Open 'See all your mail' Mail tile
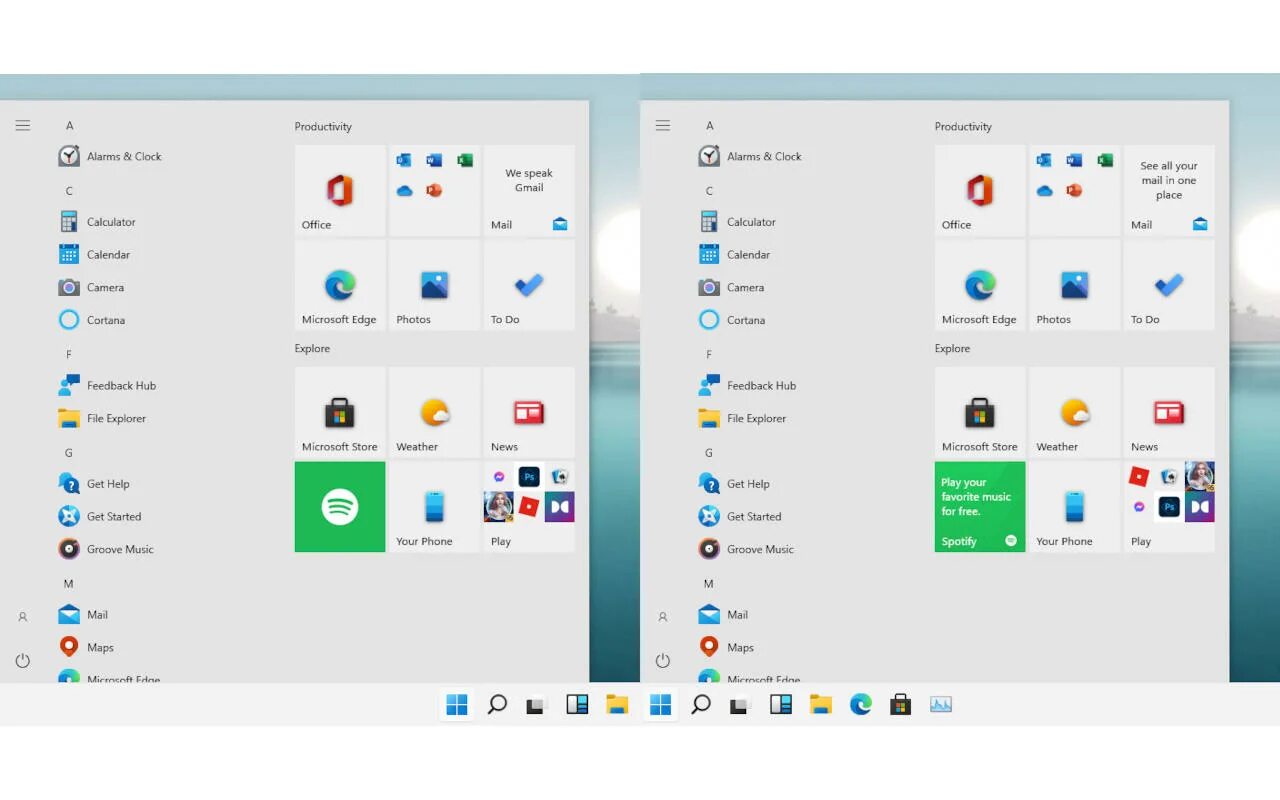This screenshot has height=800, width=1280. 1169,190
